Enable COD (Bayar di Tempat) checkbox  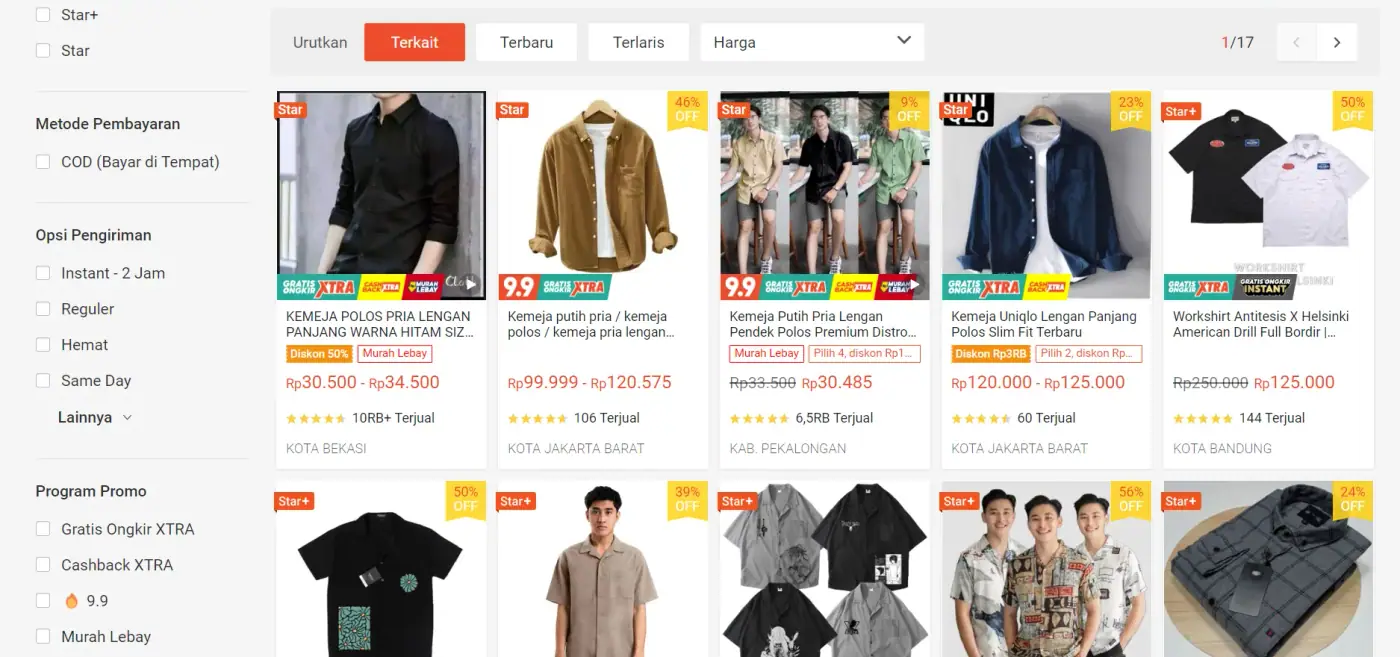pos(43,162)
